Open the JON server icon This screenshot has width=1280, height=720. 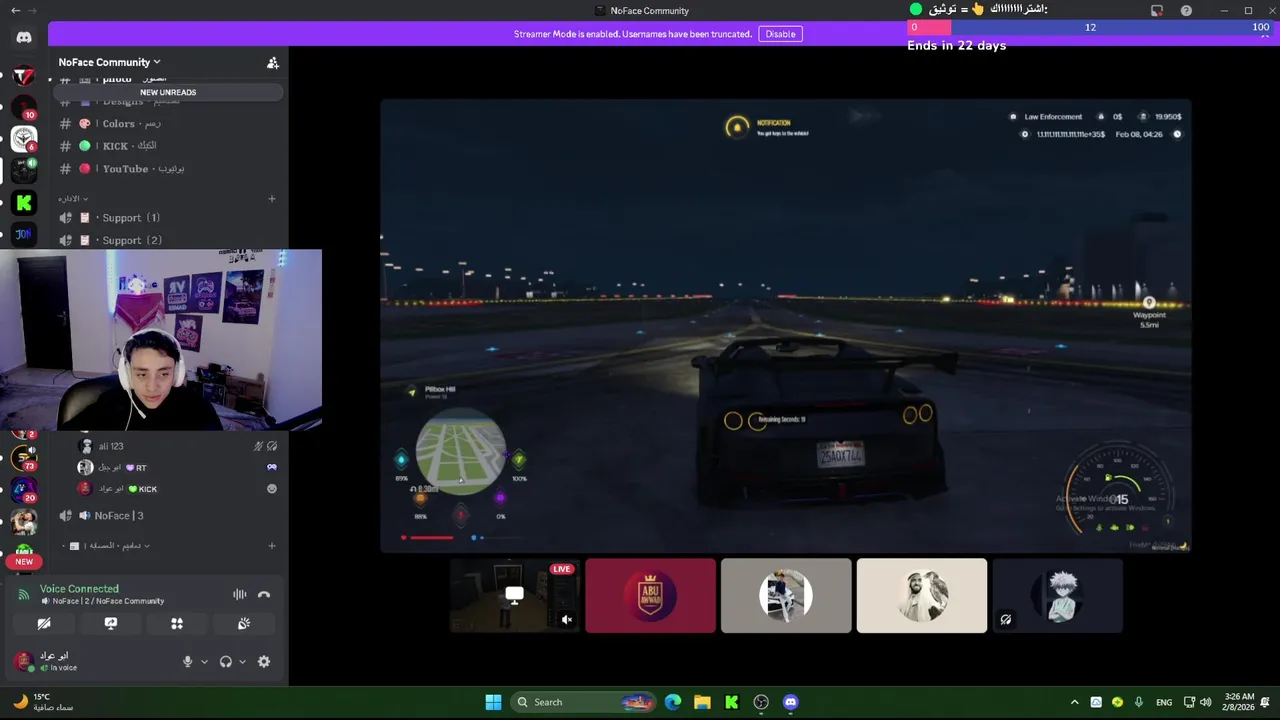[x=24, y=234]
